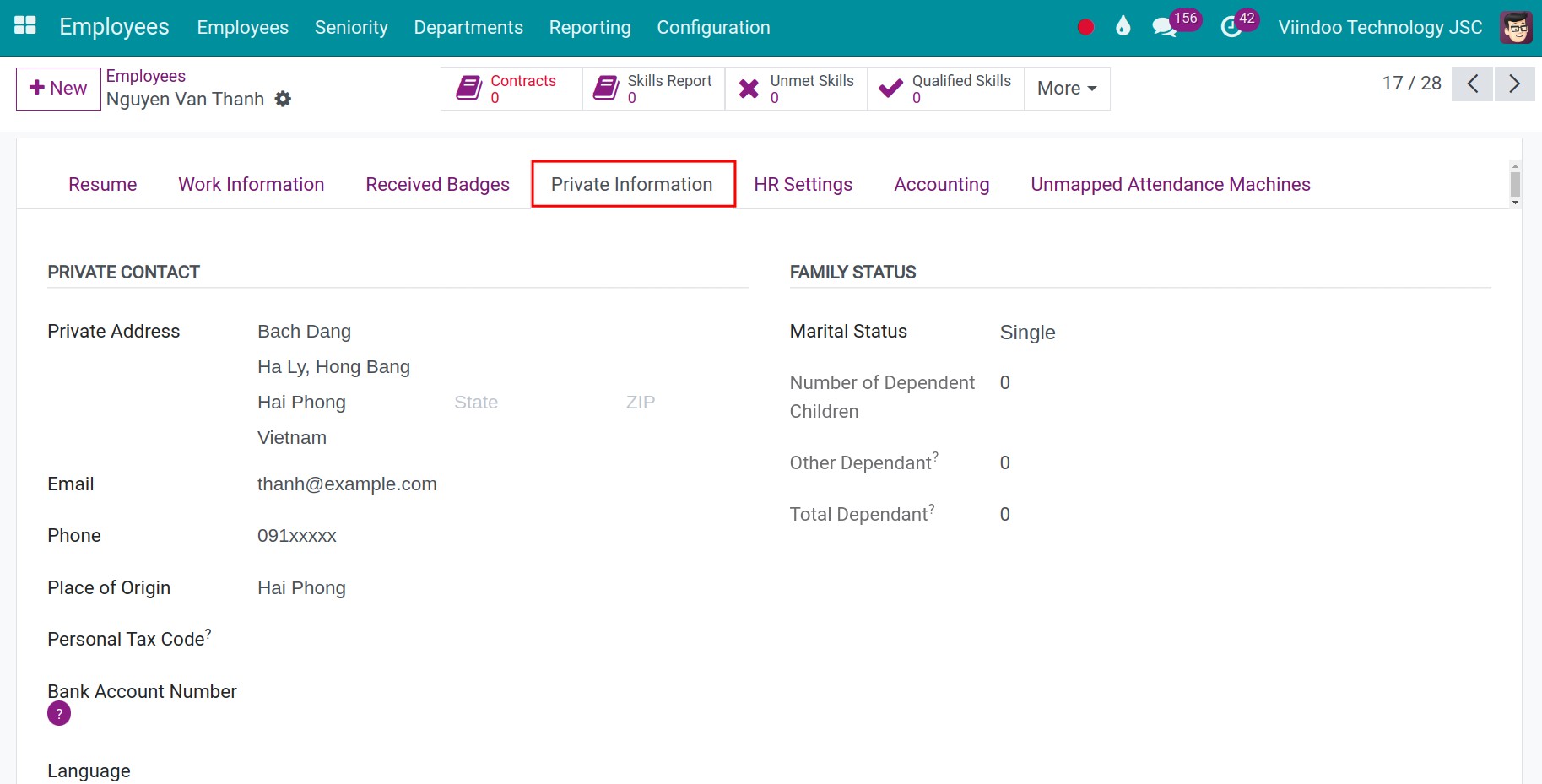Open the Configuration menu

(713, 27)
